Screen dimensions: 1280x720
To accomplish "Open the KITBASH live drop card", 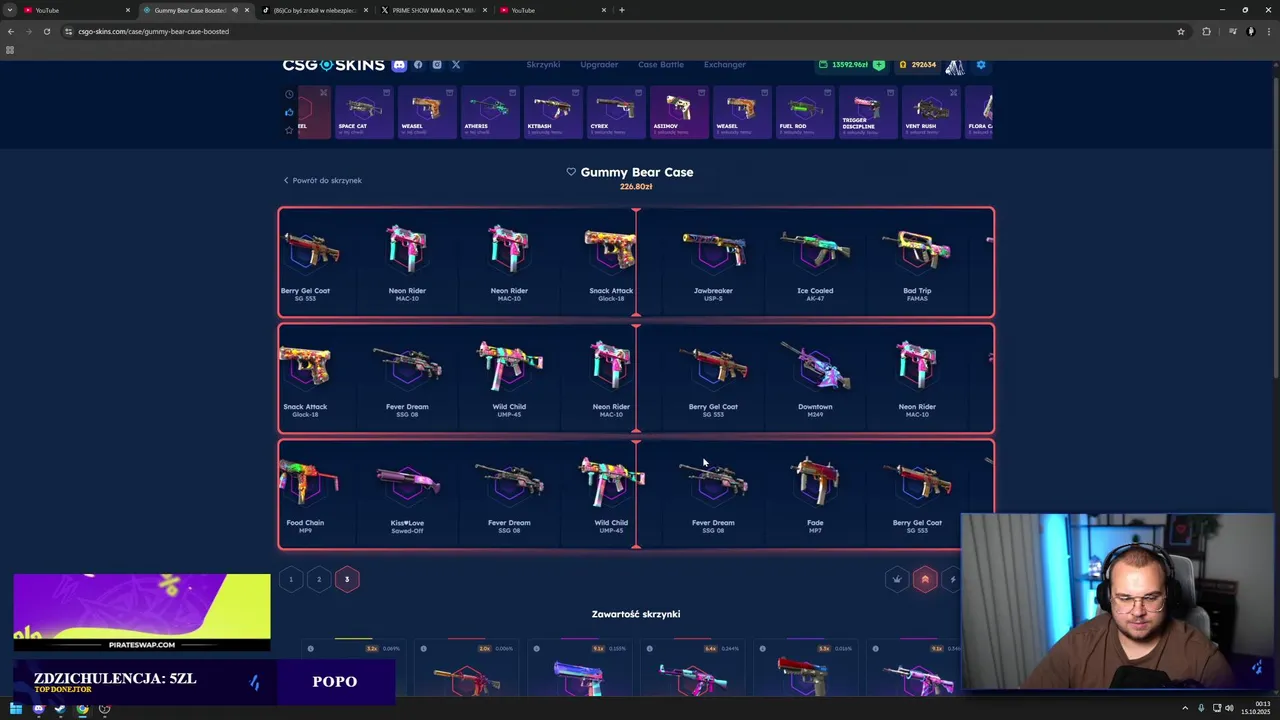I will pyautogui.click(x=552, y=112).
